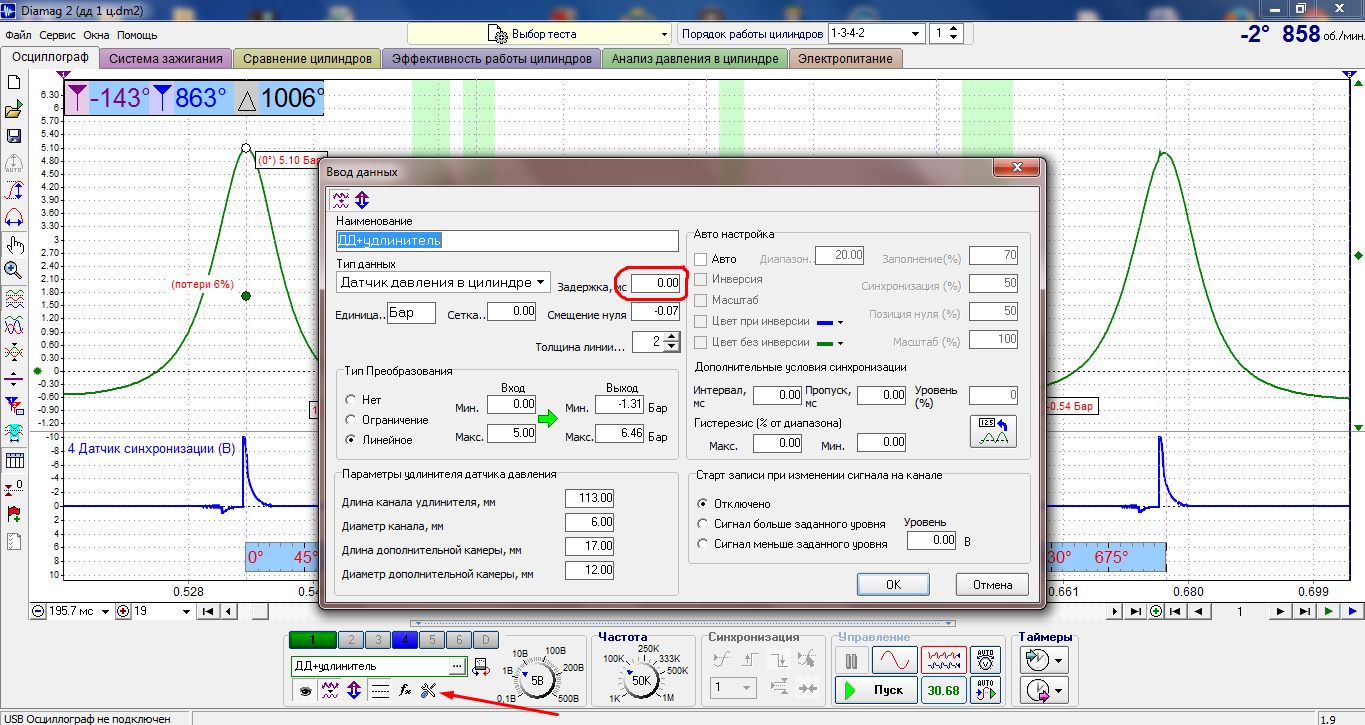Enable the Инверсия checkbox
1365x725 pixels.
click(x=700, y=280)
